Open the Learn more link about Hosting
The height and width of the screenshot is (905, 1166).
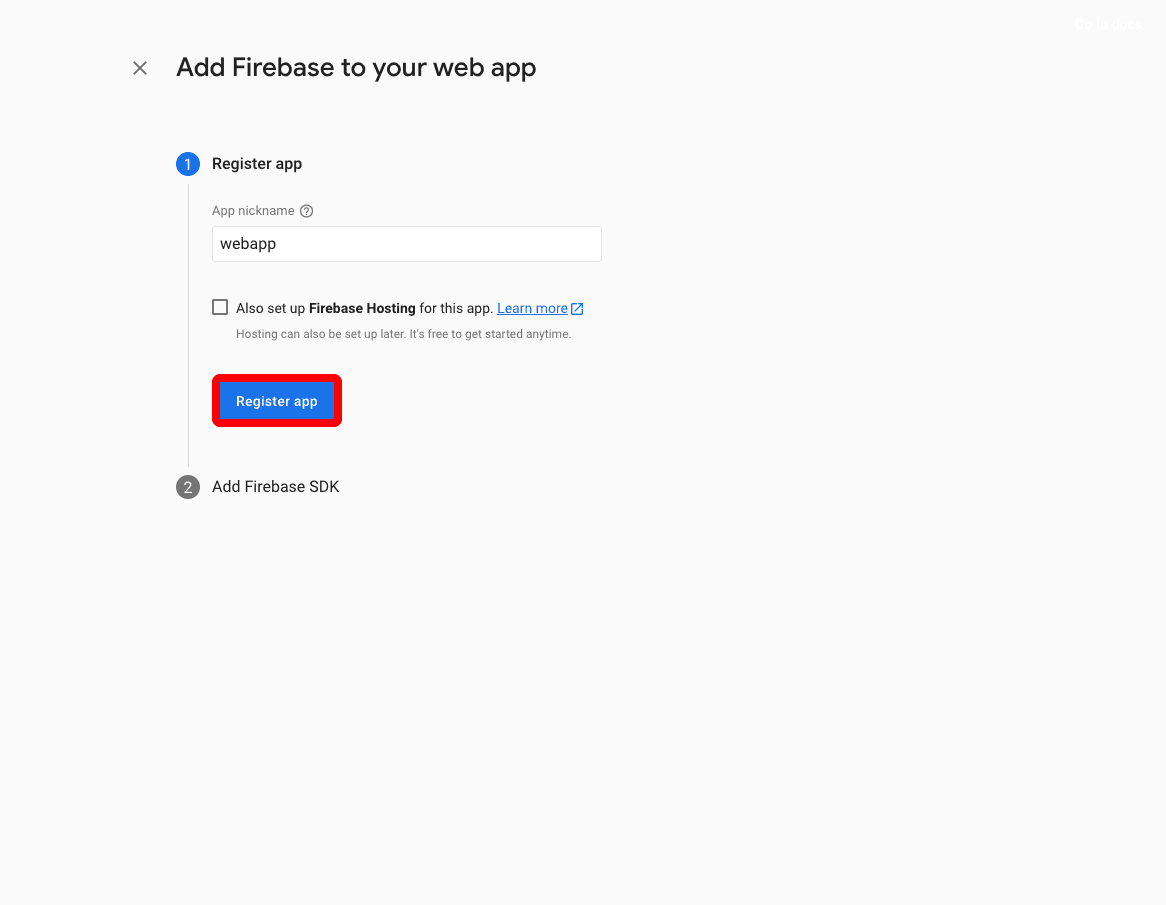pos(530,308)
